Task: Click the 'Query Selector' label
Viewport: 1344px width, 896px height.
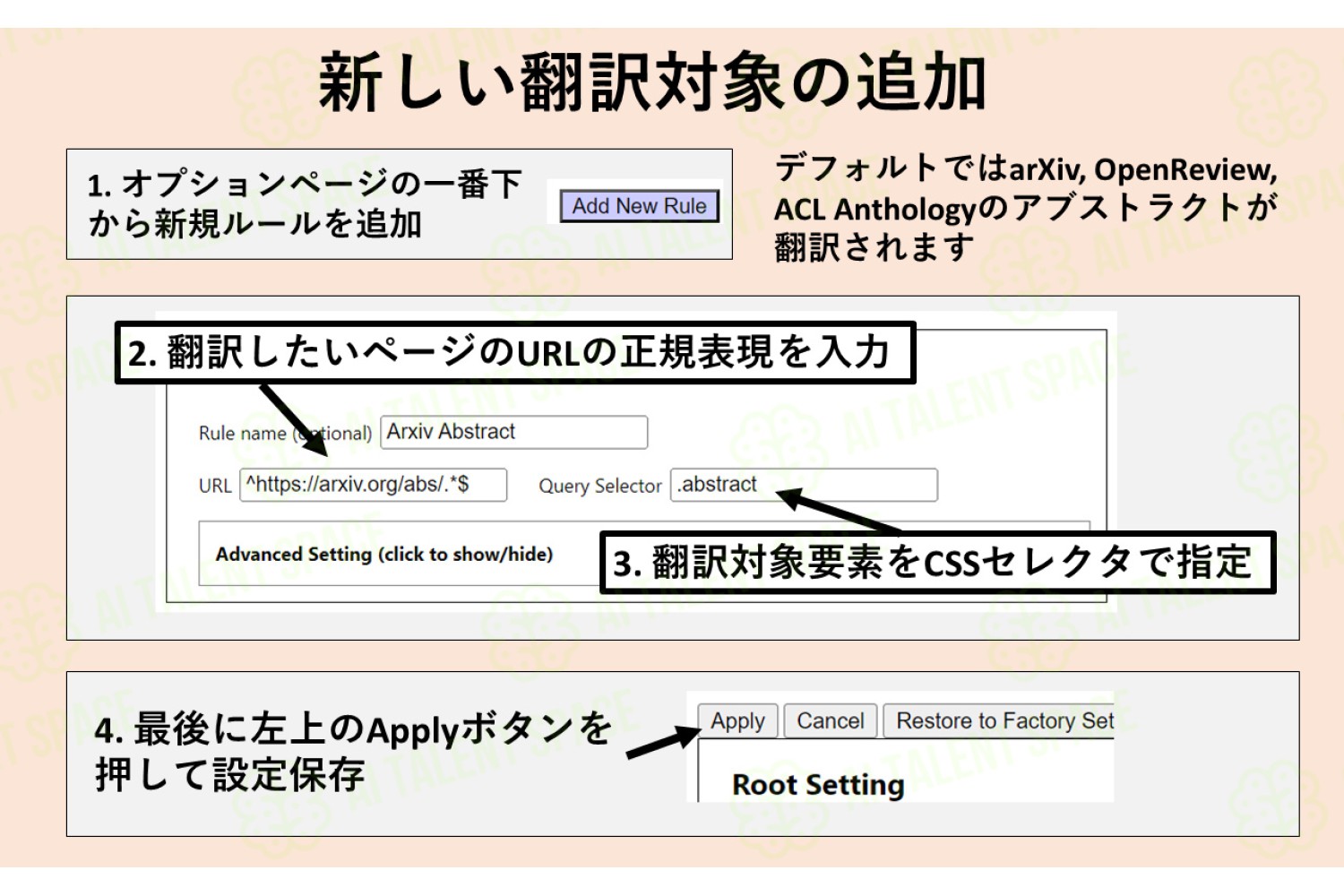Action: 599,486
